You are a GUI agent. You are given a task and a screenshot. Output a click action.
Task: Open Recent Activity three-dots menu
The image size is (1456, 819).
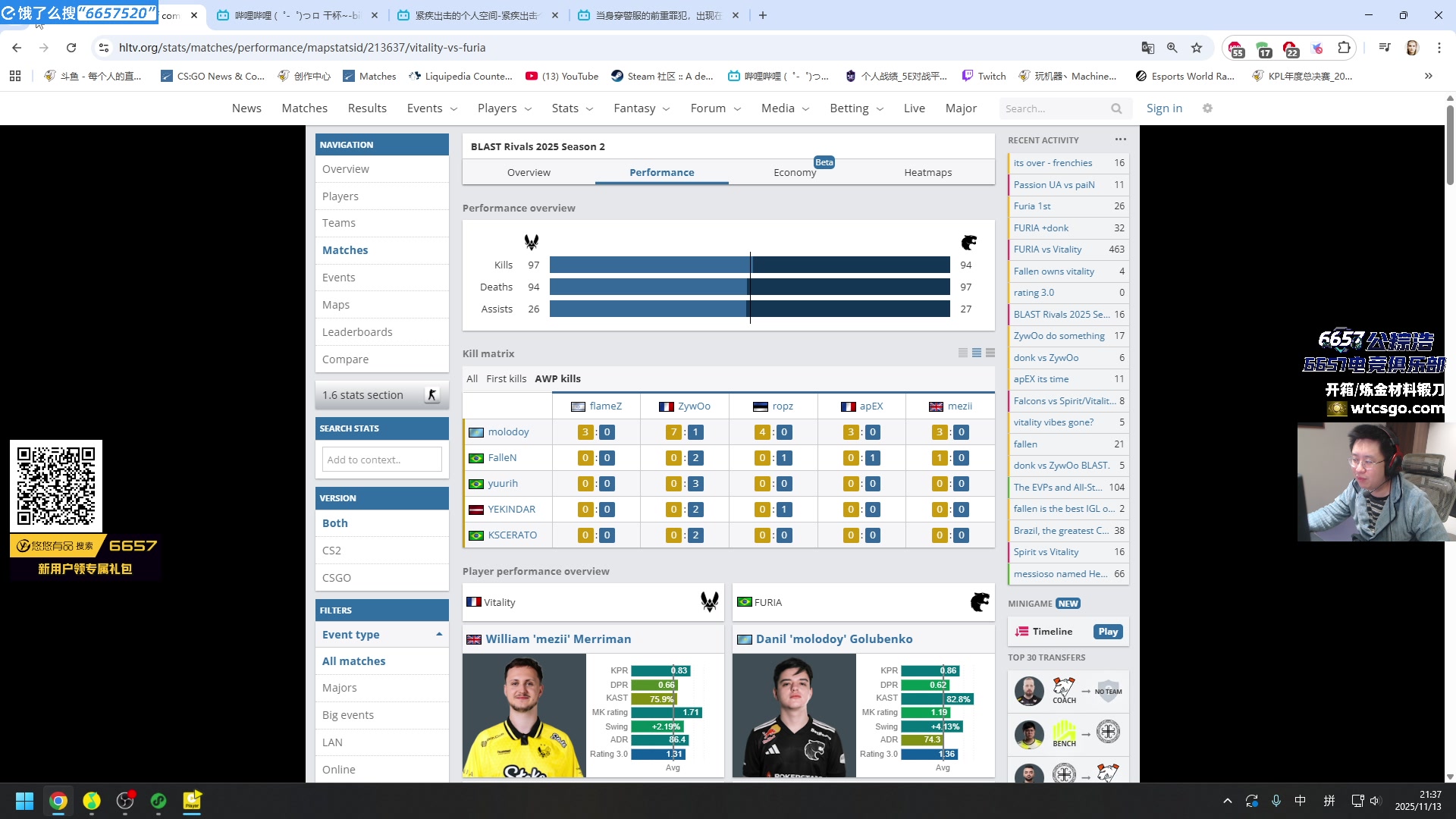point(1120,140)
